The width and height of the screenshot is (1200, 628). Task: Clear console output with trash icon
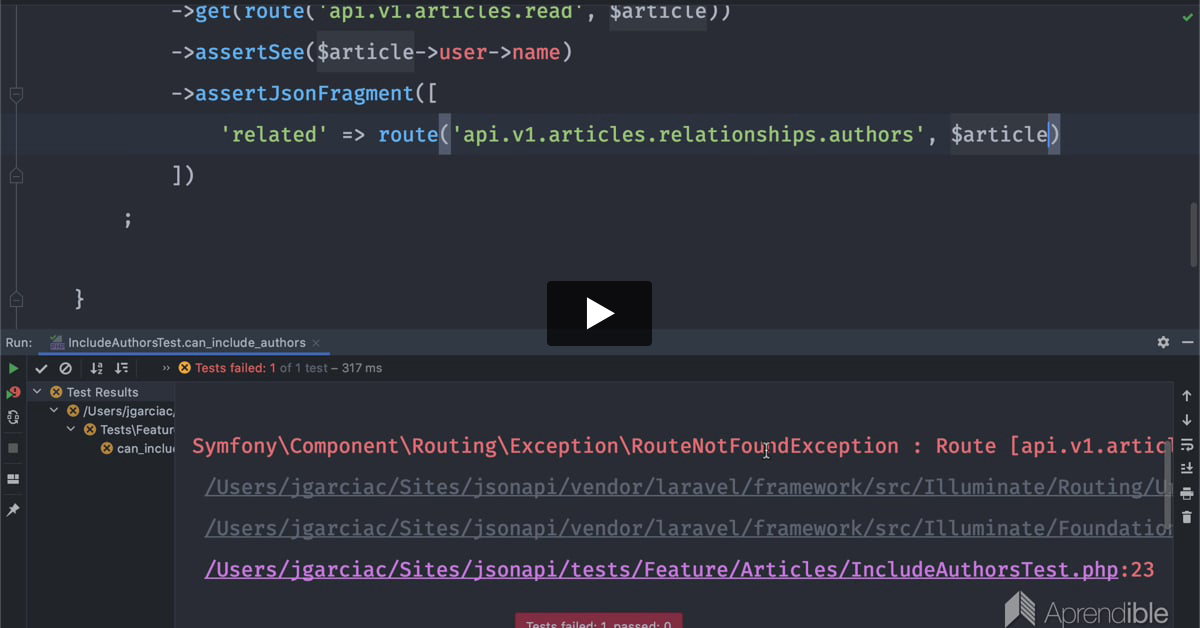point(1187,517)
